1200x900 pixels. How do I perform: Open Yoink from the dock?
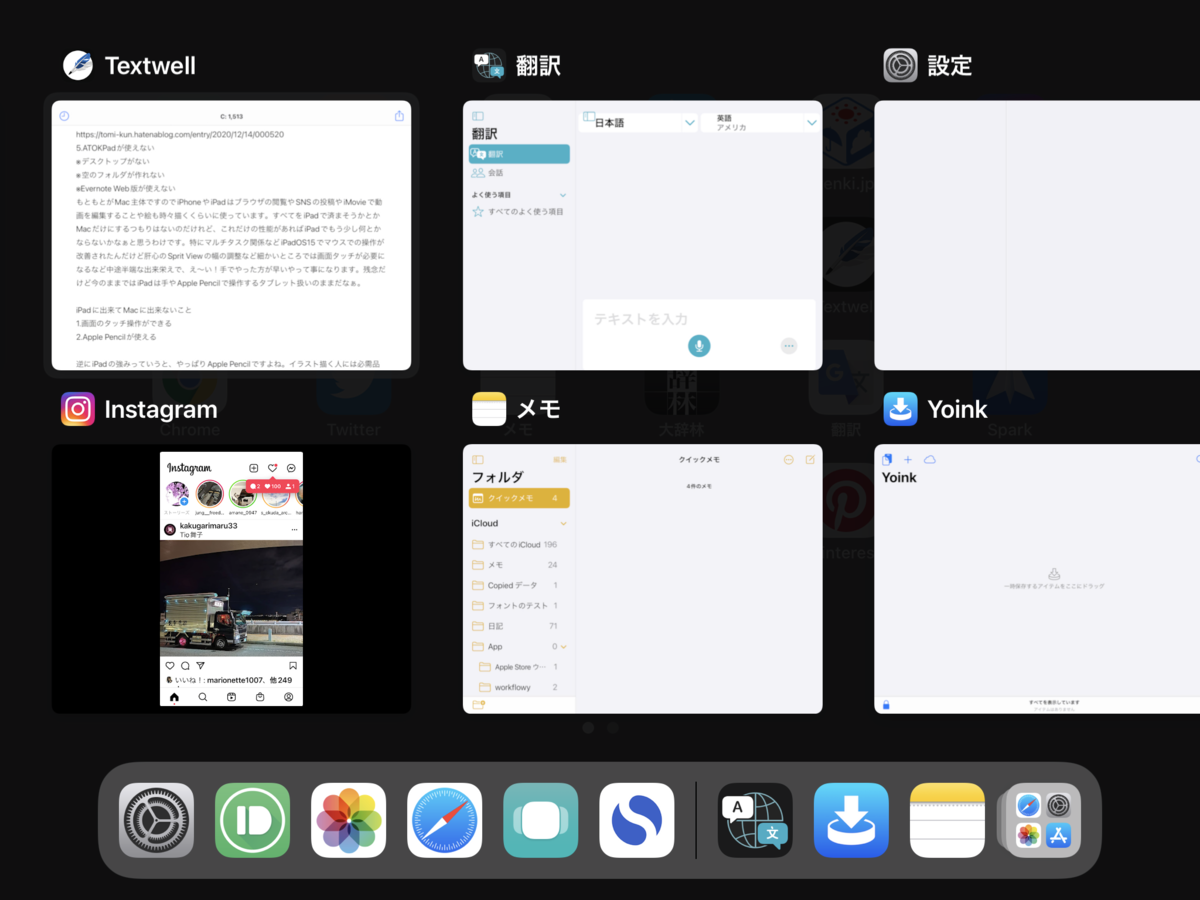(851, 820)
